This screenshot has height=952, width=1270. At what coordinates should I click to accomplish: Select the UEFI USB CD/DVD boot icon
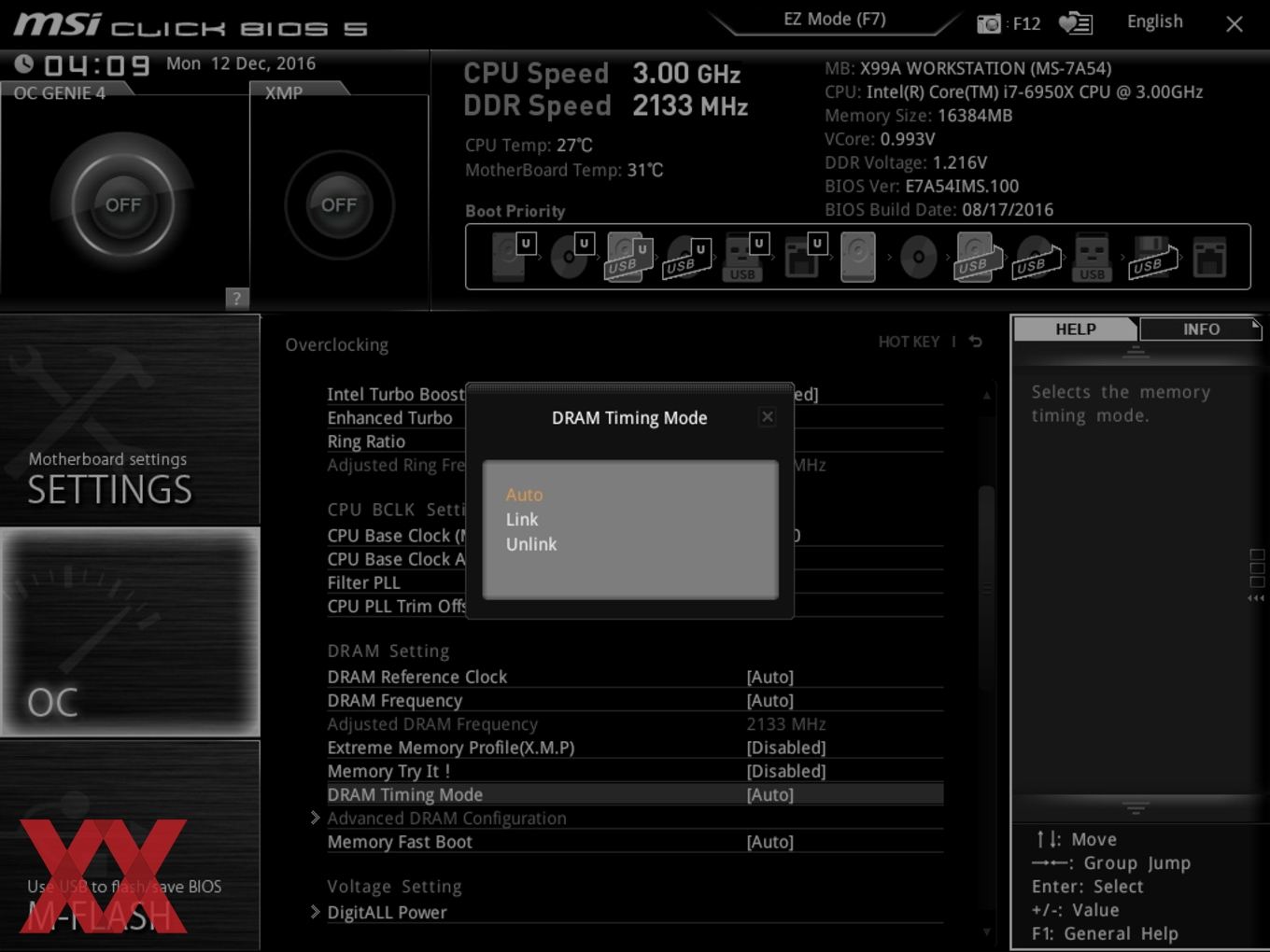(687, 258)
